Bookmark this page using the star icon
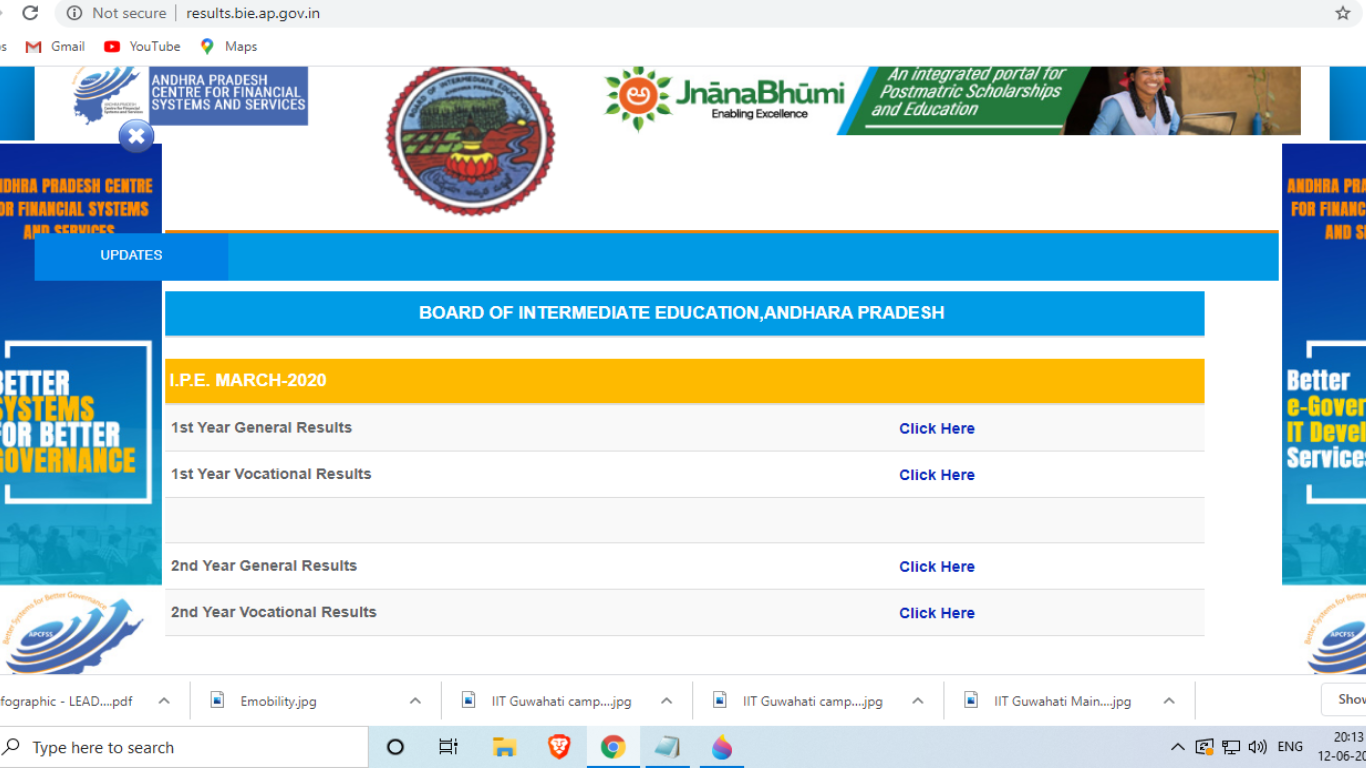Viewport: 1366px width, 768px height. point(1342,13)
